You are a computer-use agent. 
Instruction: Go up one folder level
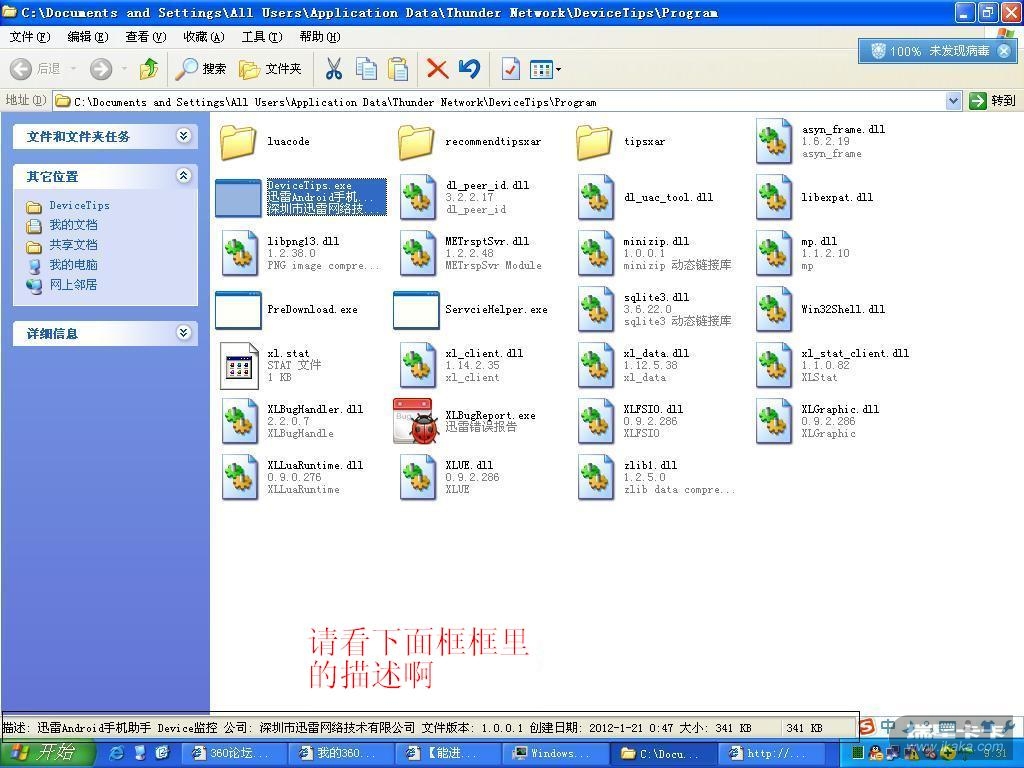[149, 69]
